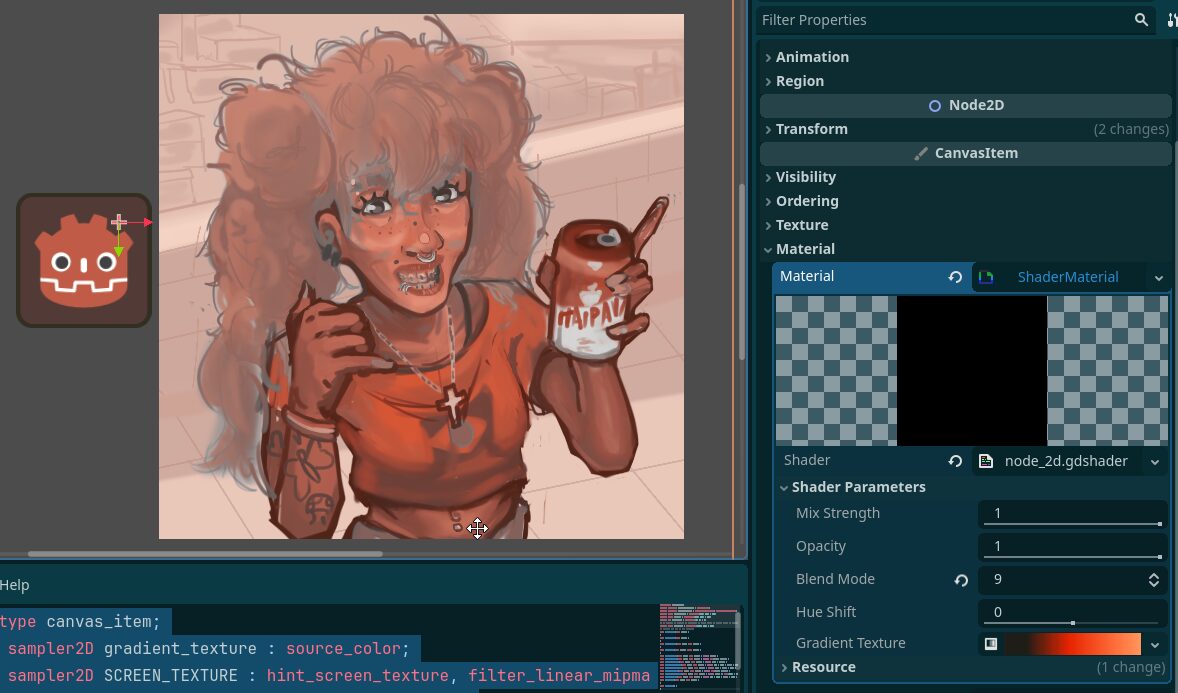The height and width of the screenshot is (693, 1178).
Task: Collapse the Material section
Action: pos(768,250)
